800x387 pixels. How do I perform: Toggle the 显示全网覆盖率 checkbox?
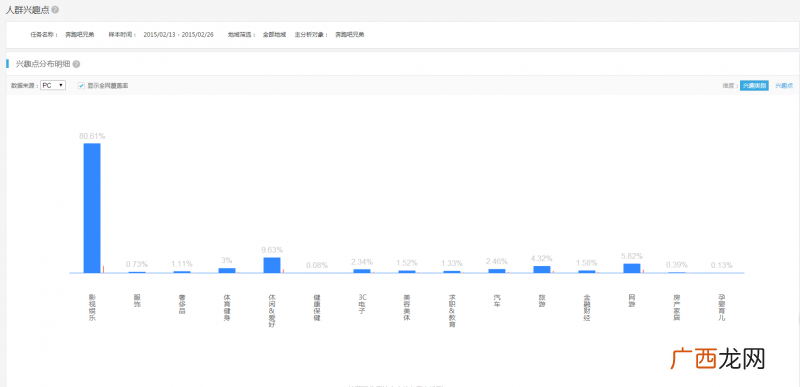tap(81, 86)
